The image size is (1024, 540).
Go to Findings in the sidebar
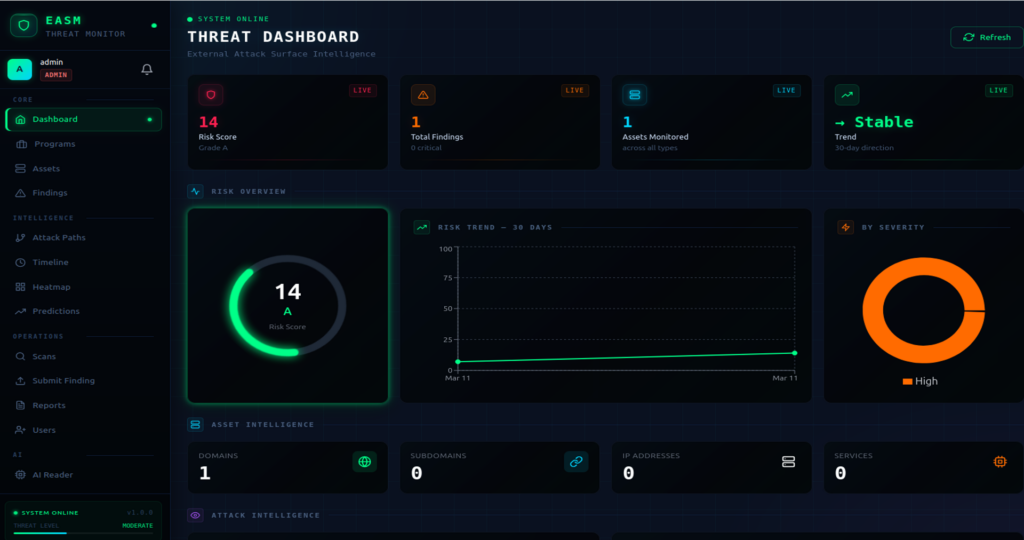point(50,193)
